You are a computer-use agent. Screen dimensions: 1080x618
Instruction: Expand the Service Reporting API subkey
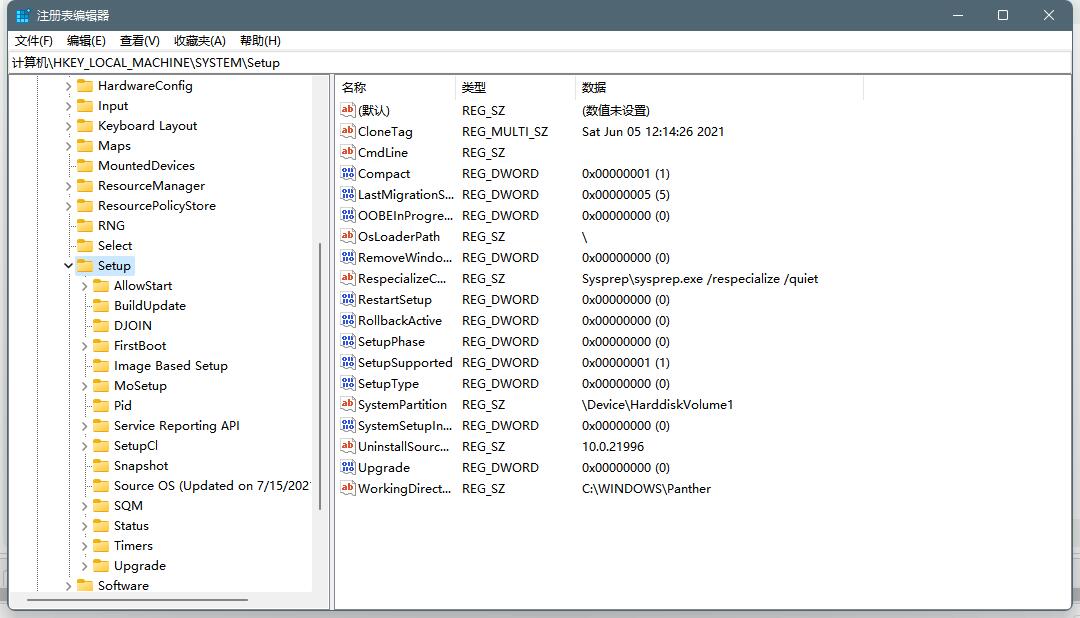(84, 426)
